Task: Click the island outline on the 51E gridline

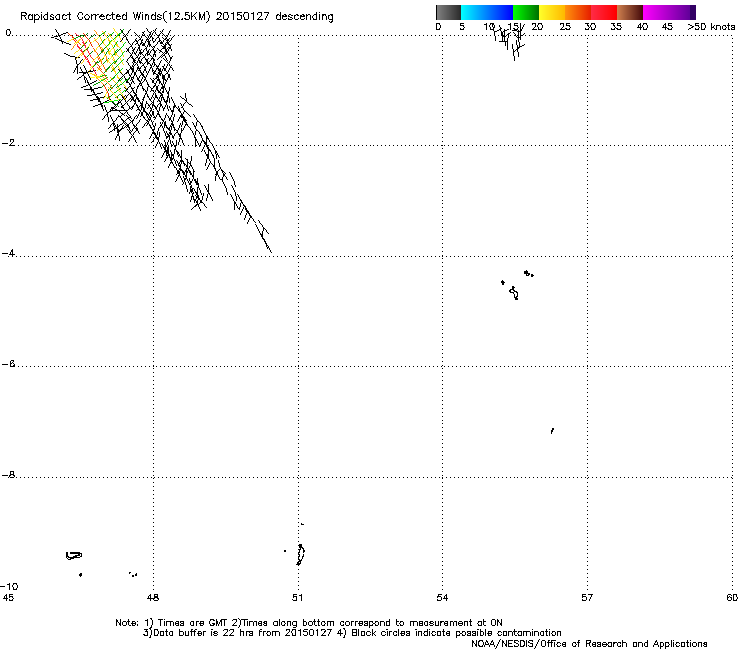Action: click(301, 554)
